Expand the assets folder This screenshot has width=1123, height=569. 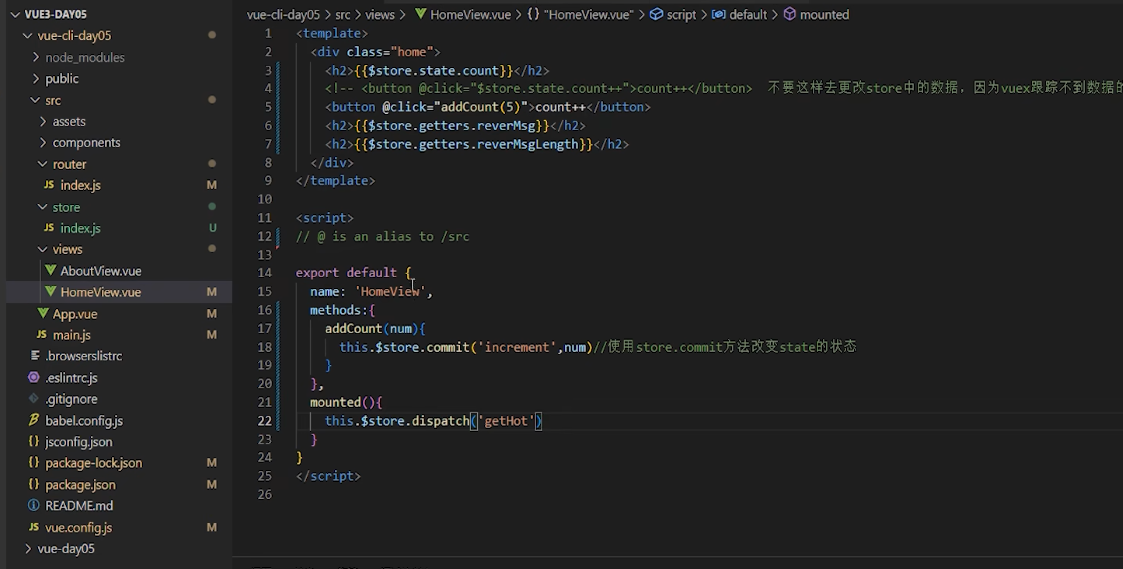tap(43, 121)
